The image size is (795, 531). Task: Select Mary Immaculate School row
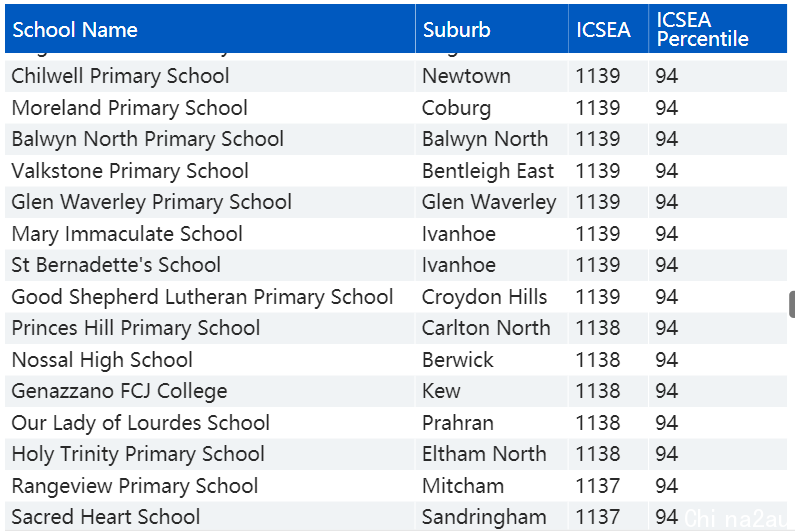pos(396,234)
